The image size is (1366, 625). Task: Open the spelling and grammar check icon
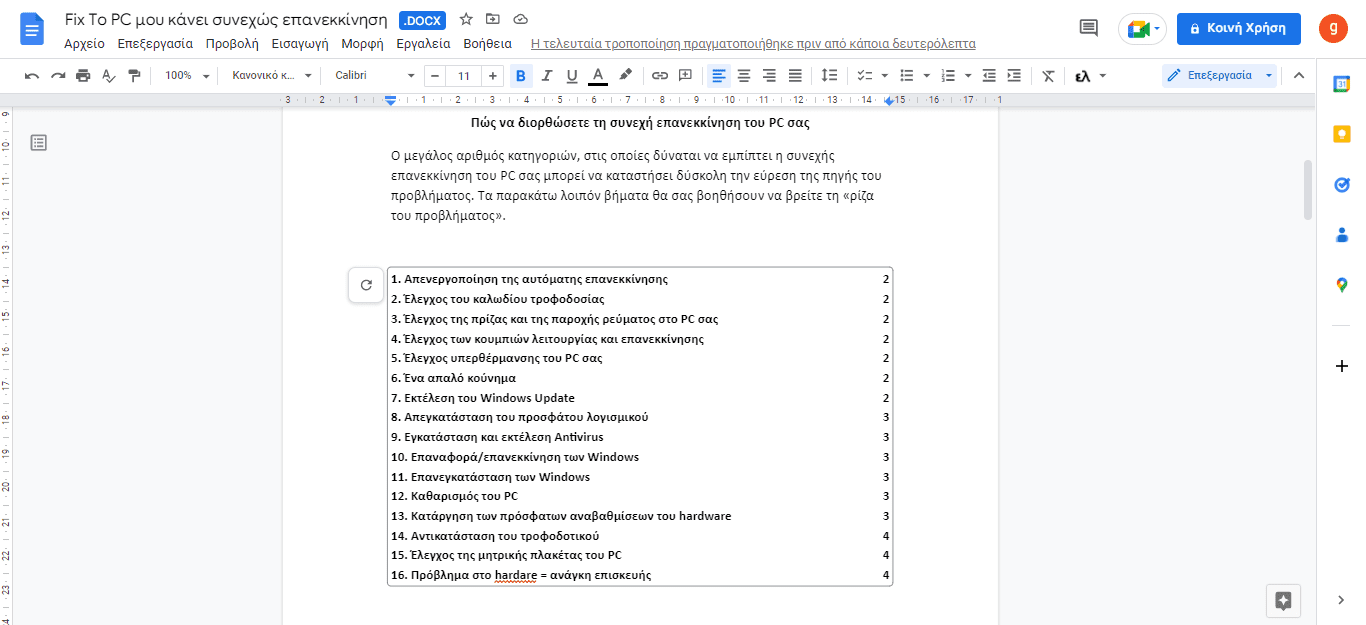pyautogui.click(x=108, y=75)
